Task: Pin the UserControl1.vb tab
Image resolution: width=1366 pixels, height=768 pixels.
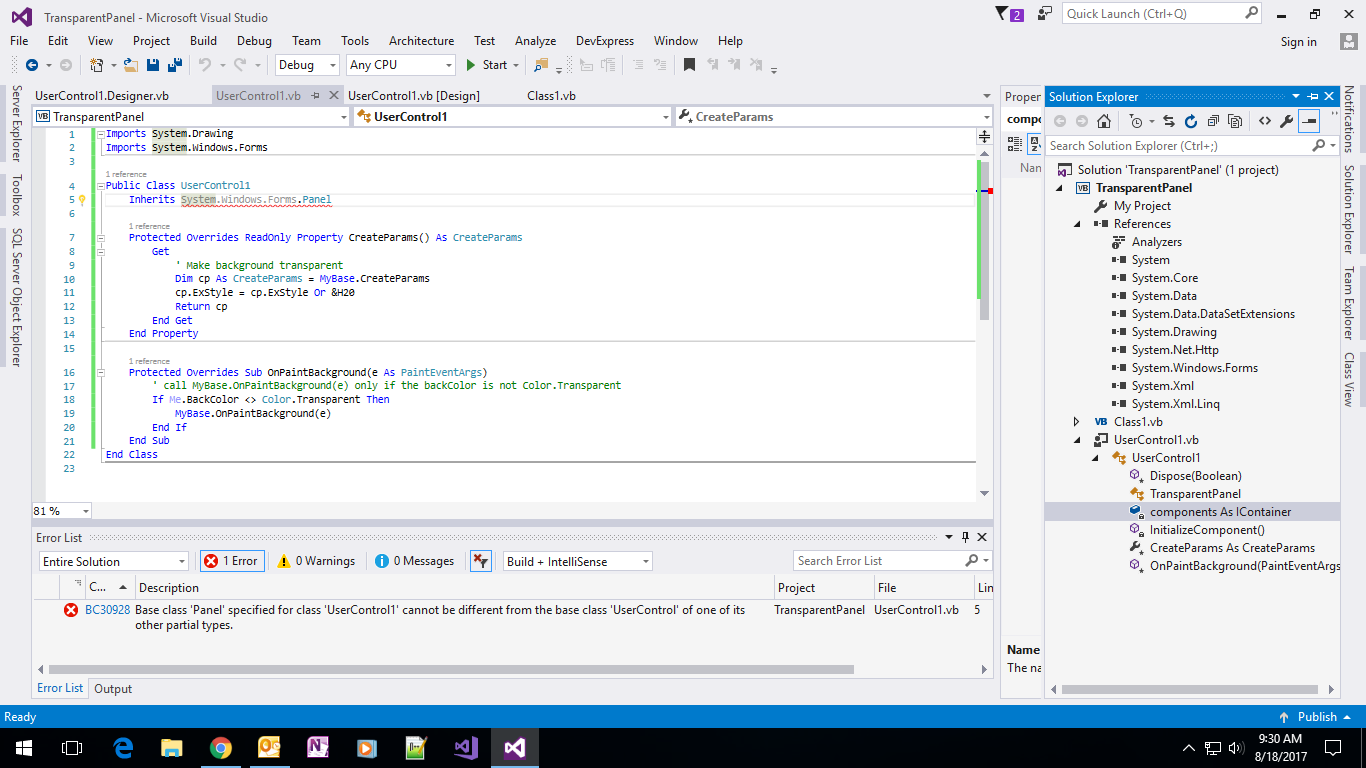Action: [x=315, y=96]
